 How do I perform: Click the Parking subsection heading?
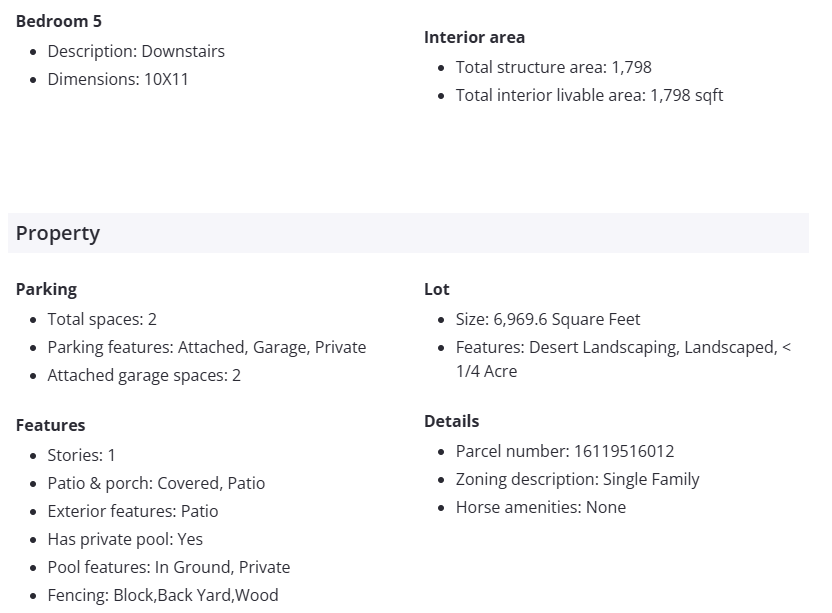[46, 289]
